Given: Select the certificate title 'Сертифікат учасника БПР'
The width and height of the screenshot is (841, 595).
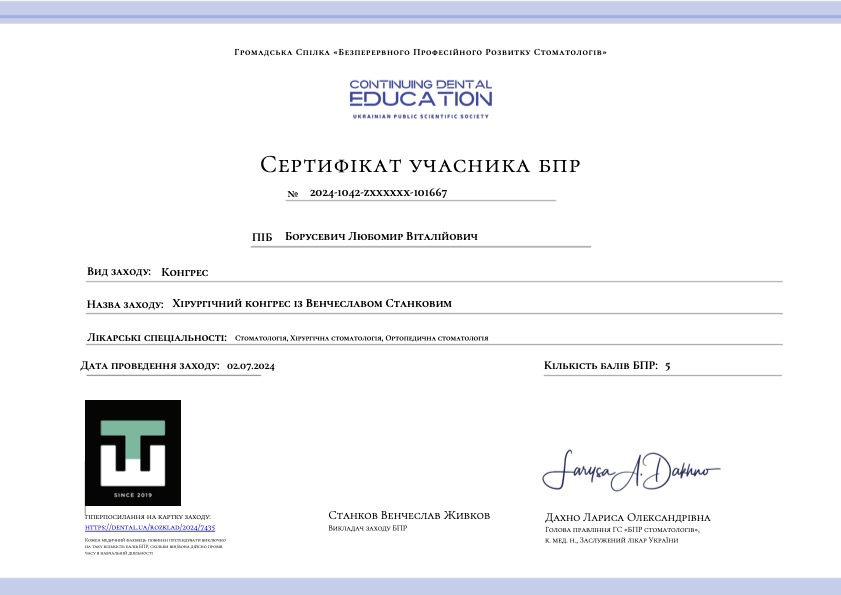Looking at the screenshot, I should point(420,163).
